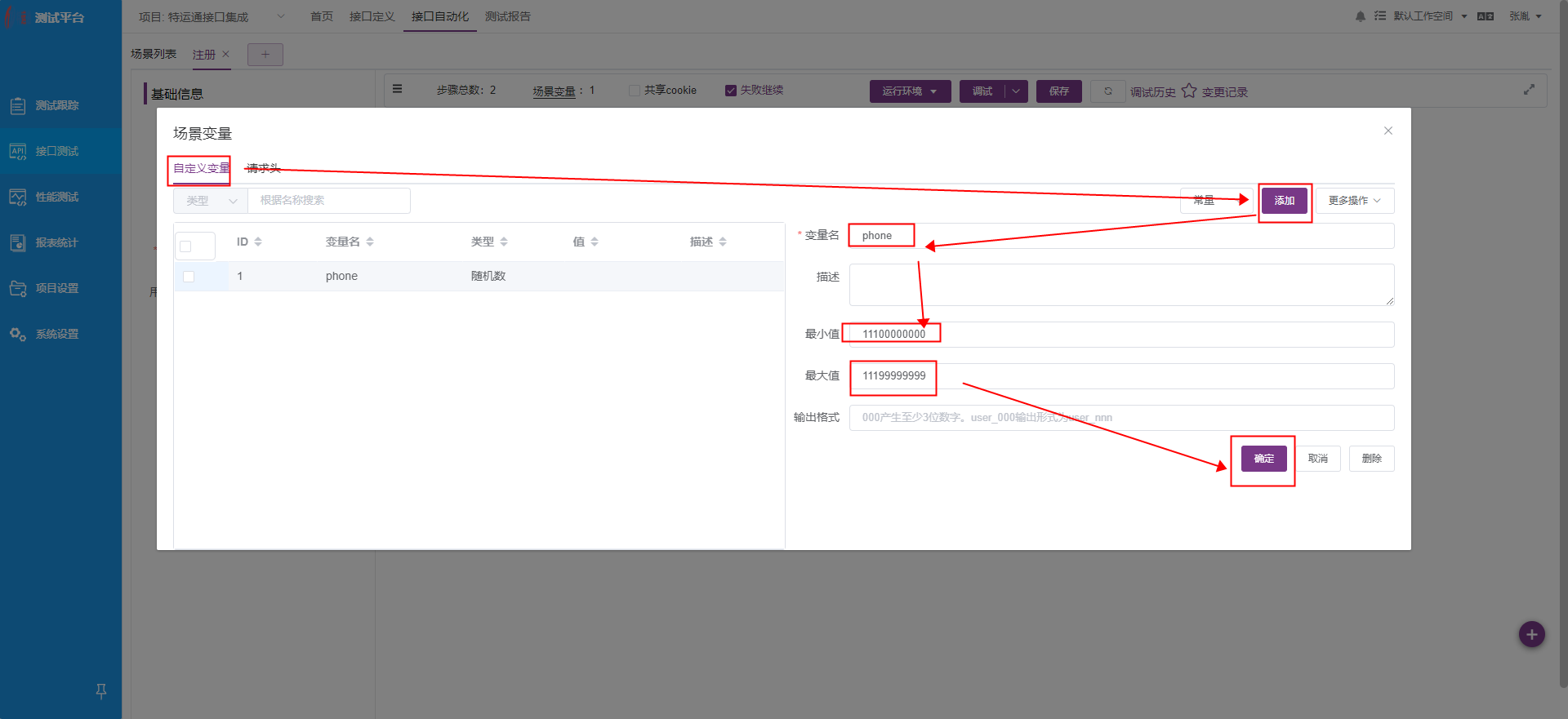Click the 场景变量 link in toolbar

point(555,91)
